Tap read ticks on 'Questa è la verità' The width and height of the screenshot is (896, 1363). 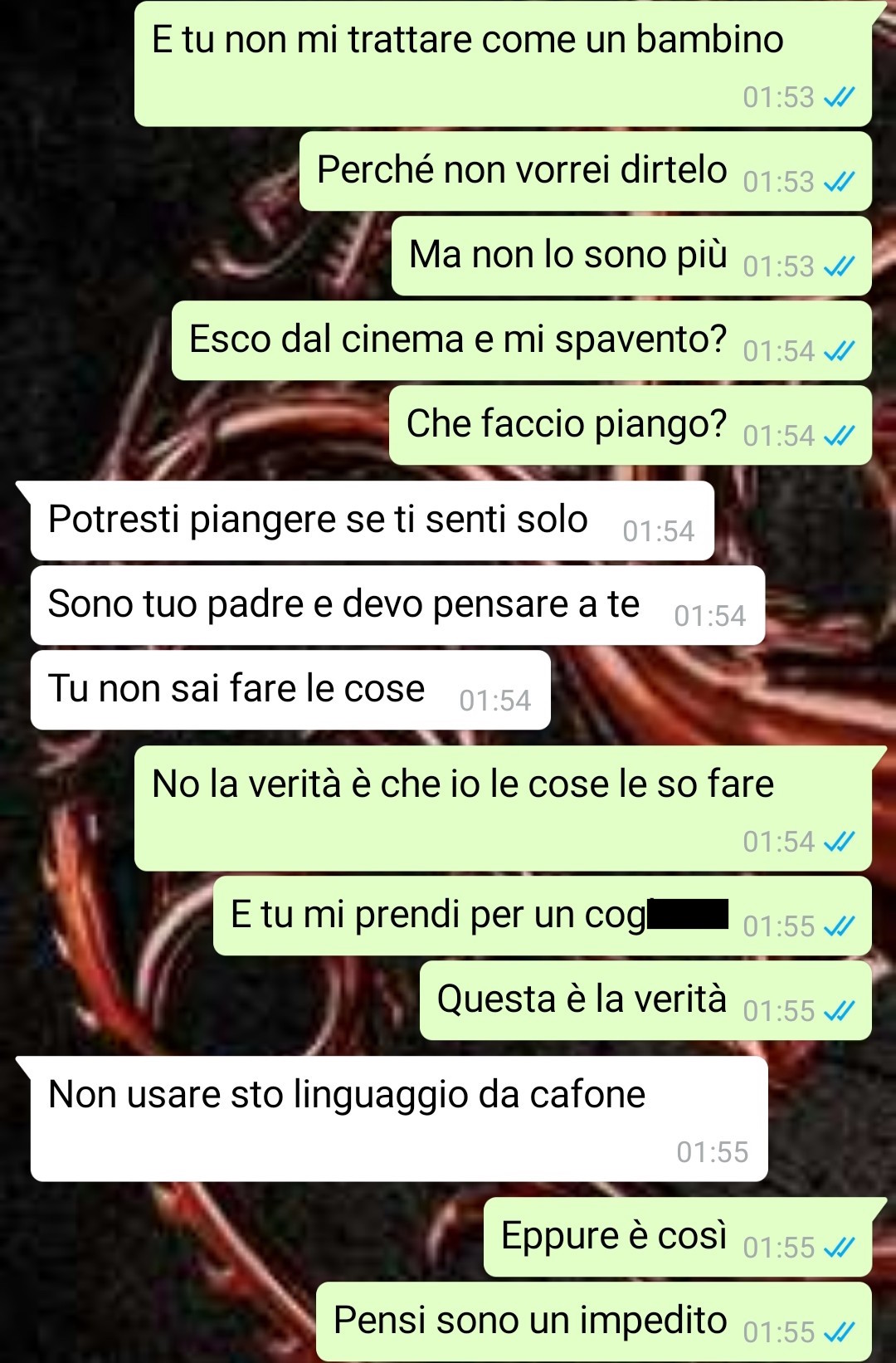click(x=839, y=1011)
